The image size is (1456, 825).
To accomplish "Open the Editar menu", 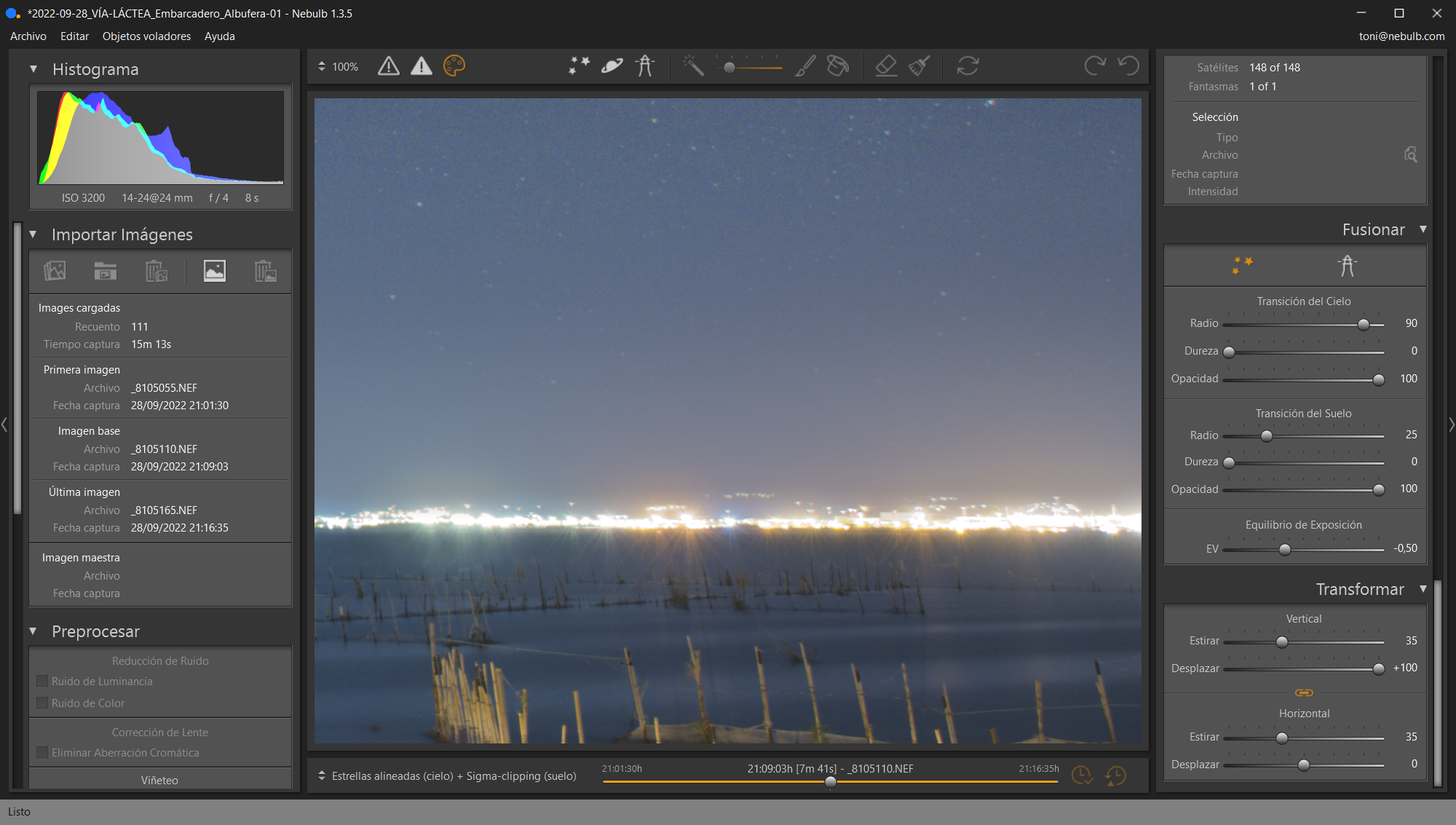I will click(74, 36).
